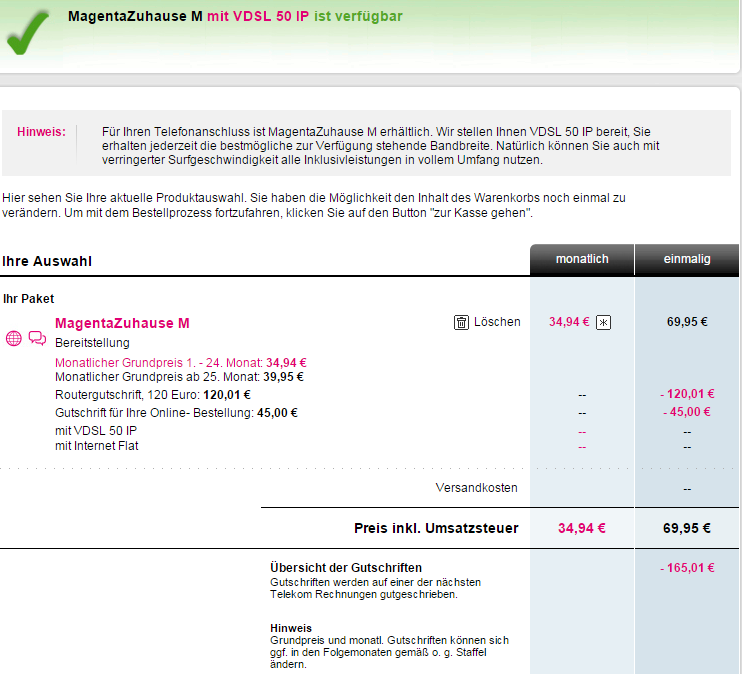Click the green availability checkmark
The width and height of the screenshot is (742, 674).
point(27,33)
